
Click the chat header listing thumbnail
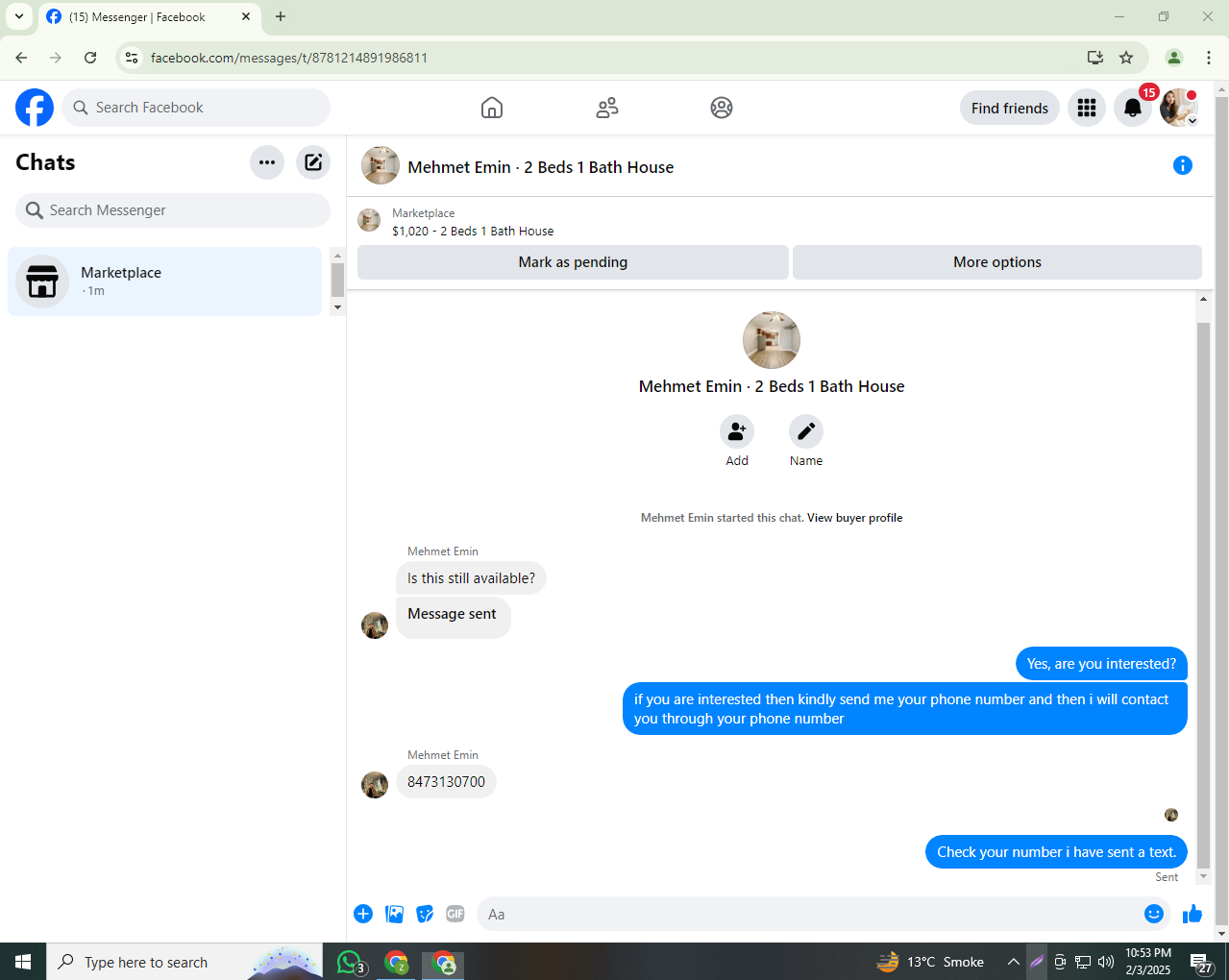point(381,165)
